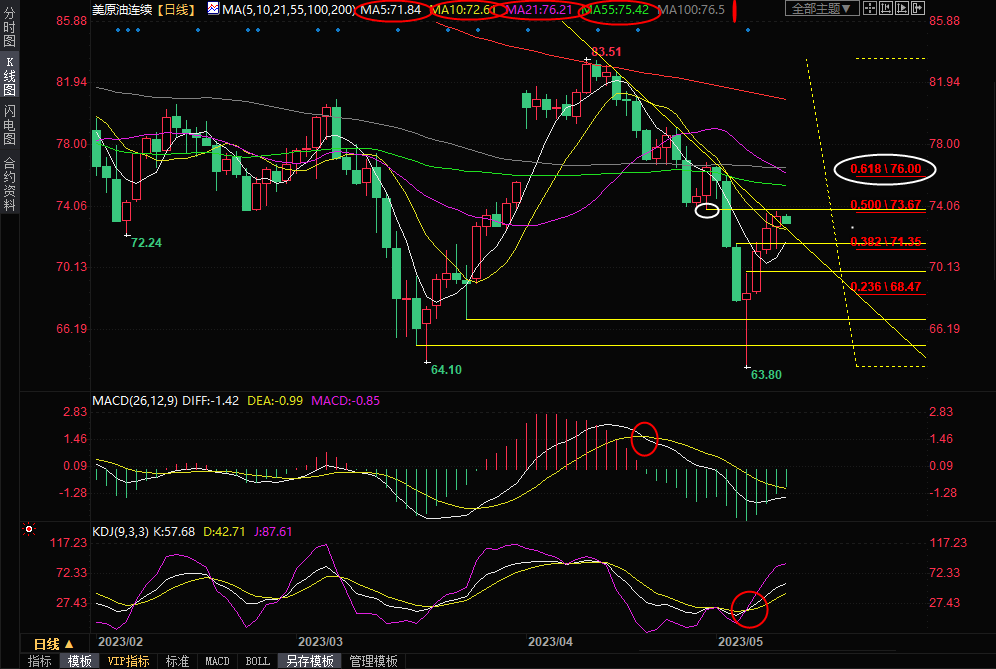Click the MA55:75.42 value

coord(616,10)
